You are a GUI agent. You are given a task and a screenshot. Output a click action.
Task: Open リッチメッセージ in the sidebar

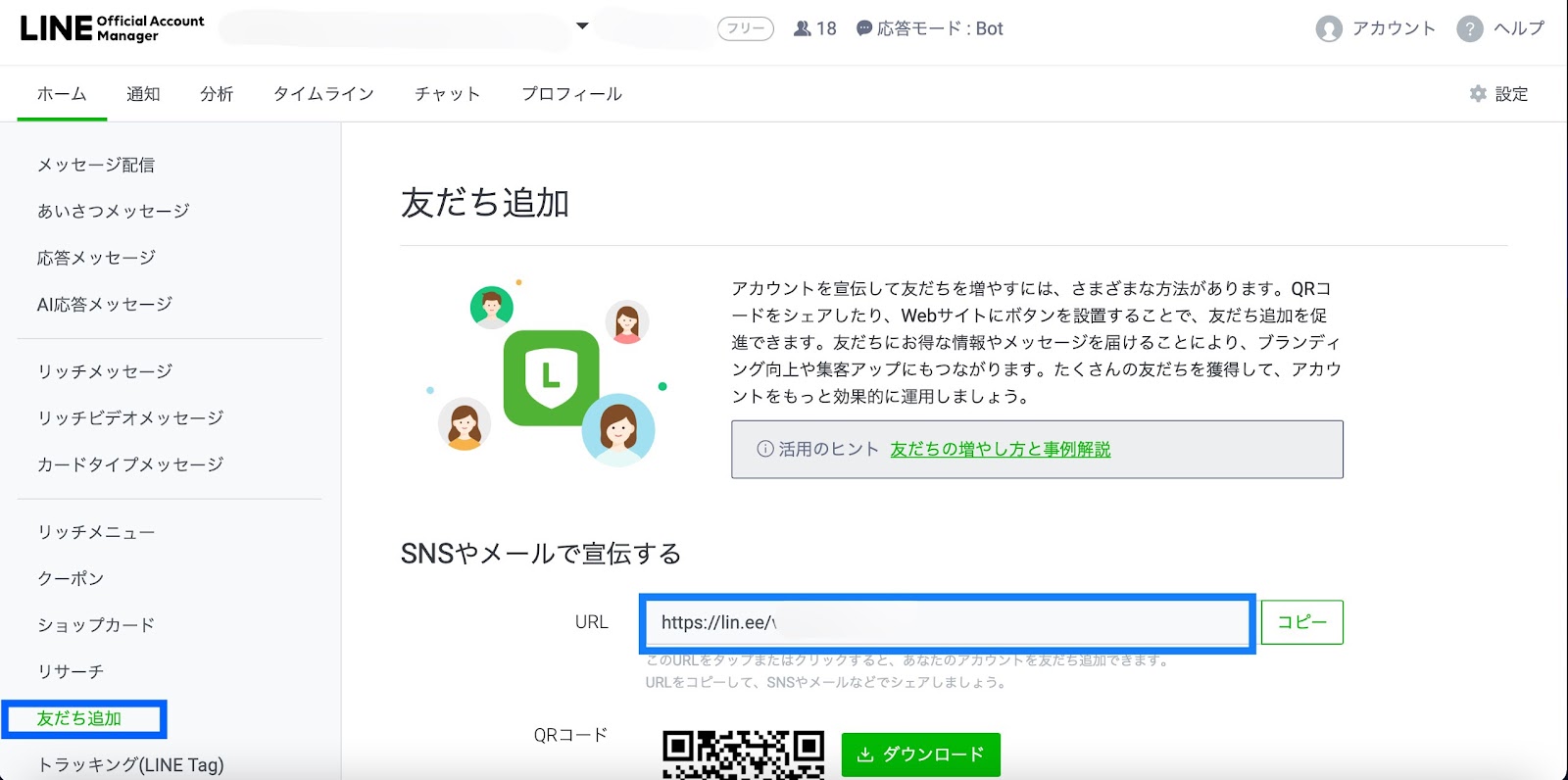105,371
